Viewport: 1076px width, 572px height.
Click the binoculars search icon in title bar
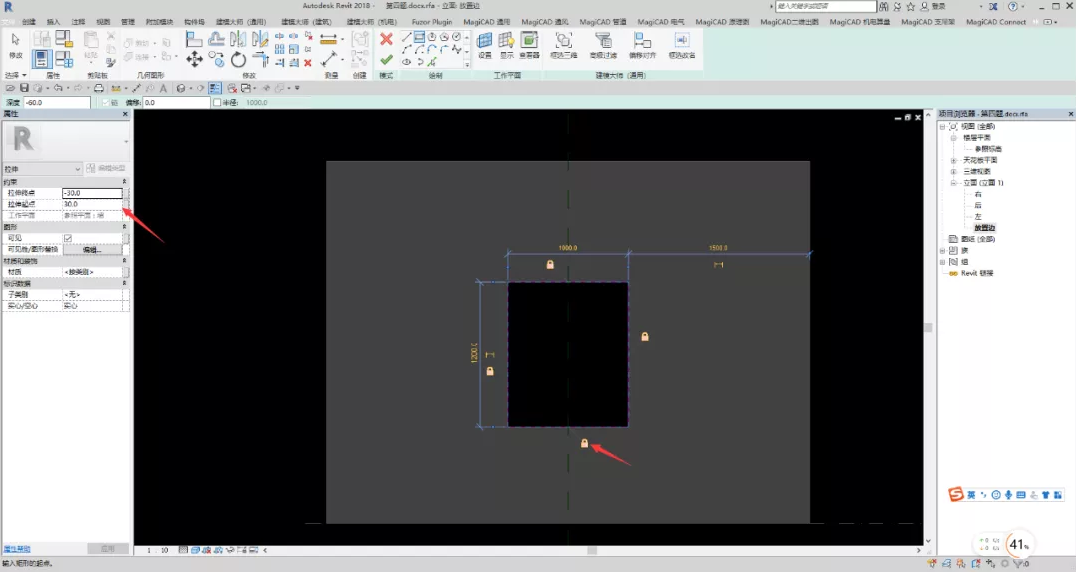884,6
